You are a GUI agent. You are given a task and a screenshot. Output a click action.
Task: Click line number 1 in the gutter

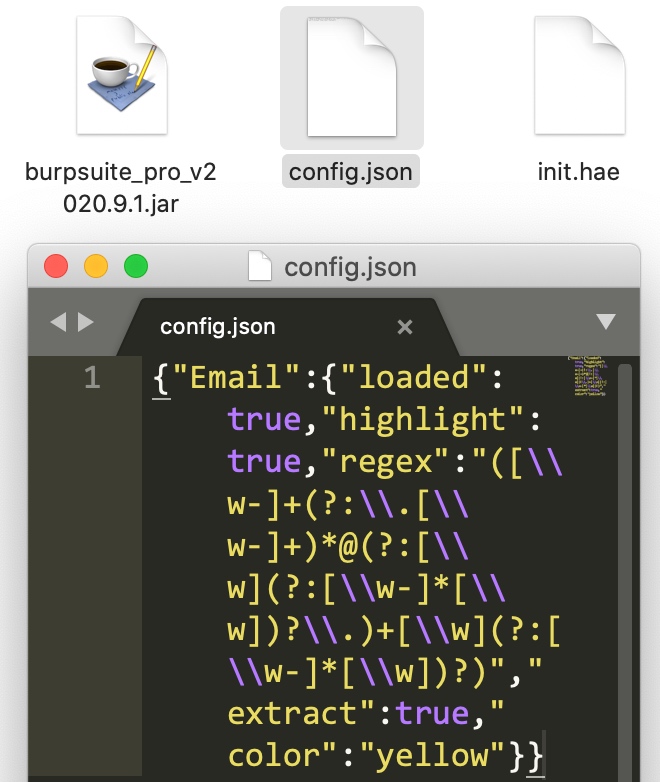(x=92, y=378)
